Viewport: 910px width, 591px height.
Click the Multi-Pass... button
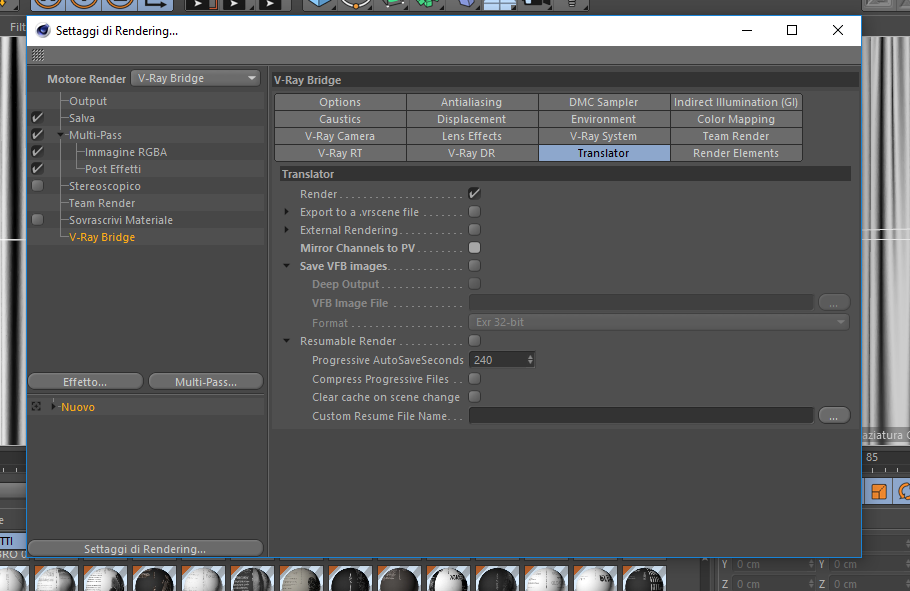coord(206,381)
